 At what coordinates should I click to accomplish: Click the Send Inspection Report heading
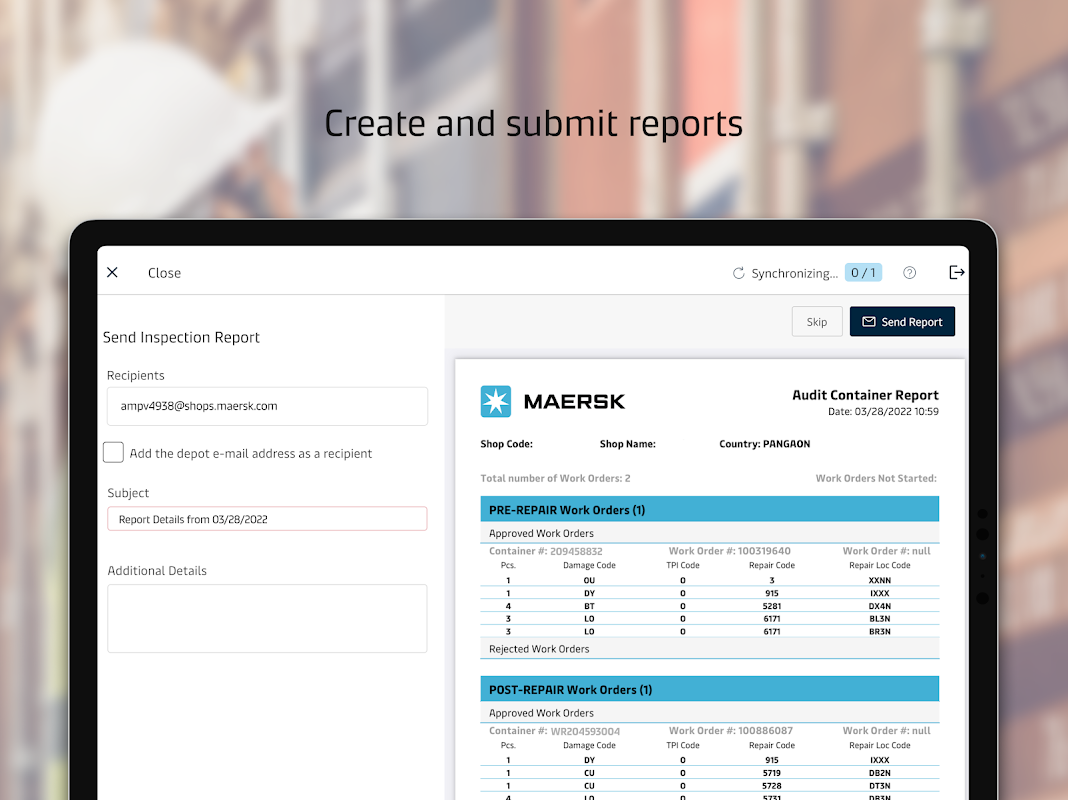181,338
